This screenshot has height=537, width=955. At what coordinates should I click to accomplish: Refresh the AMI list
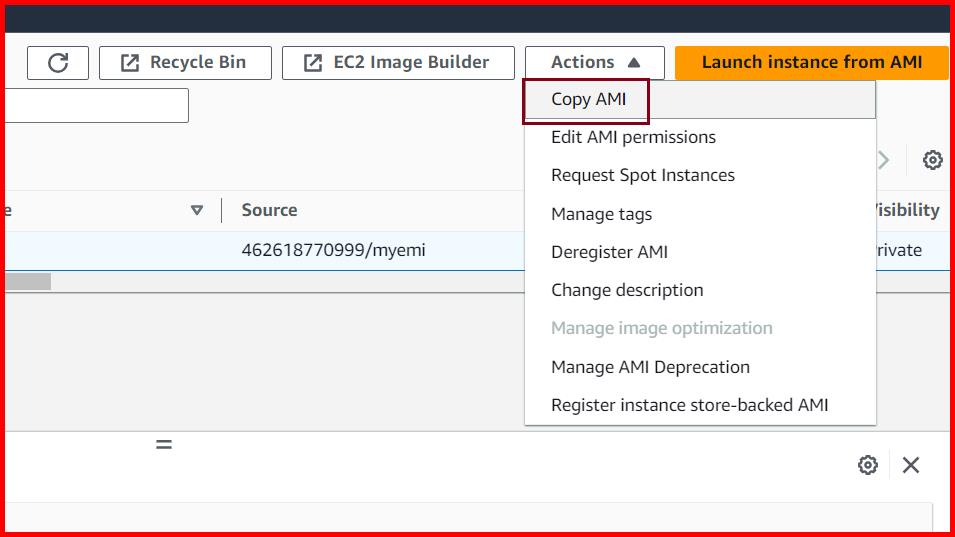(58, 63)
